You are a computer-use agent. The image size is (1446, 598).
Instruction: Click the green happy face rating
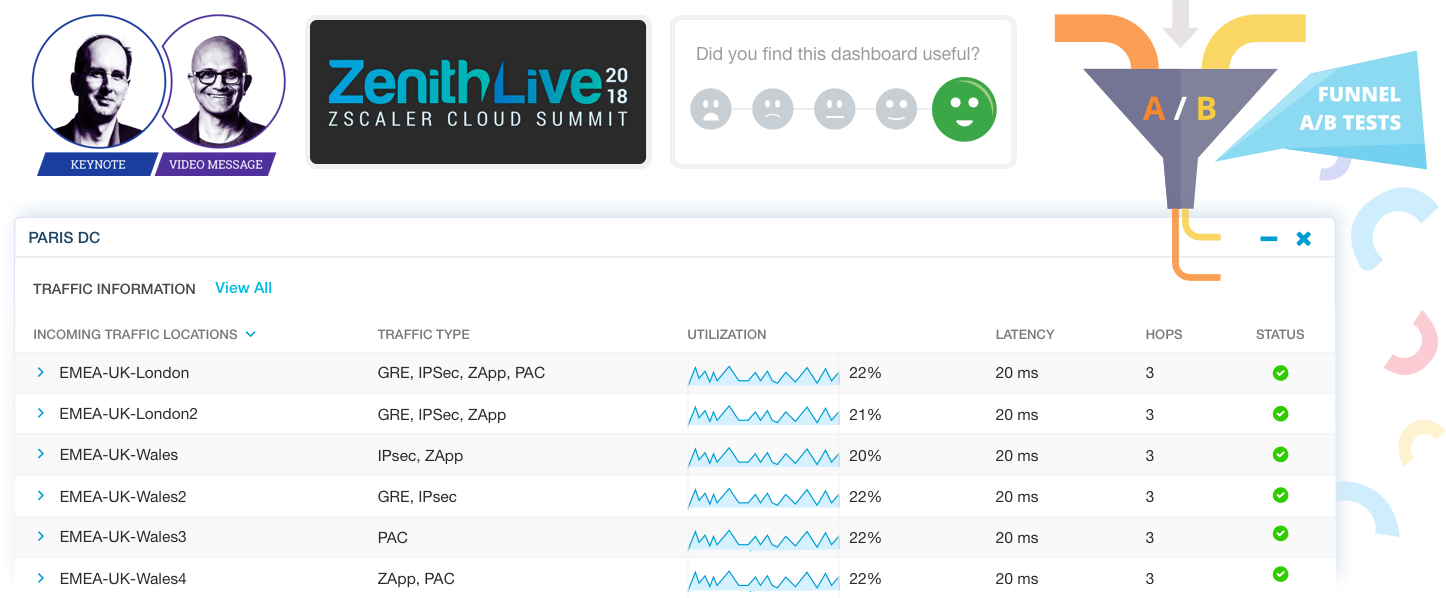(964, 108)
